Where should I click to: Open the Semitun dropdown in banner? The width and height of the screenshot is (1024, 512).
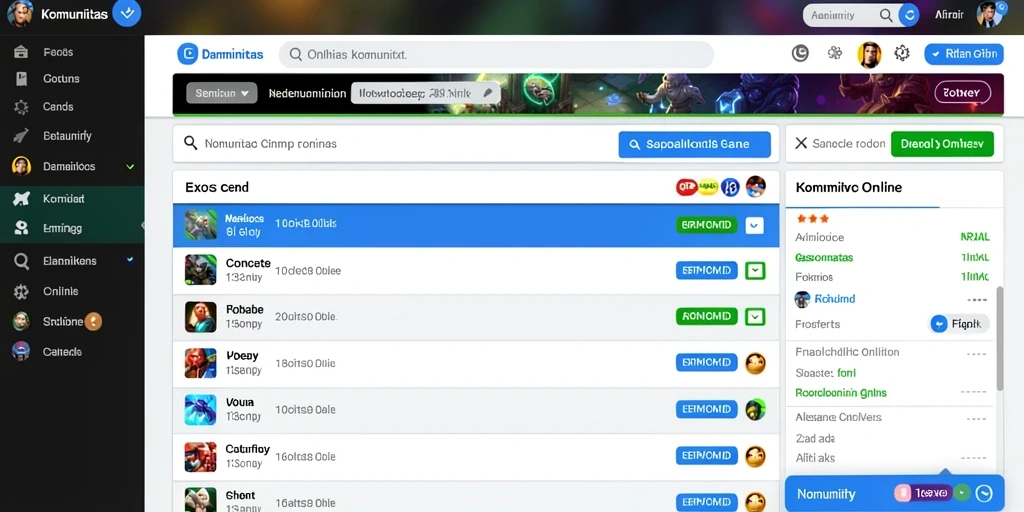coord(221,93)
